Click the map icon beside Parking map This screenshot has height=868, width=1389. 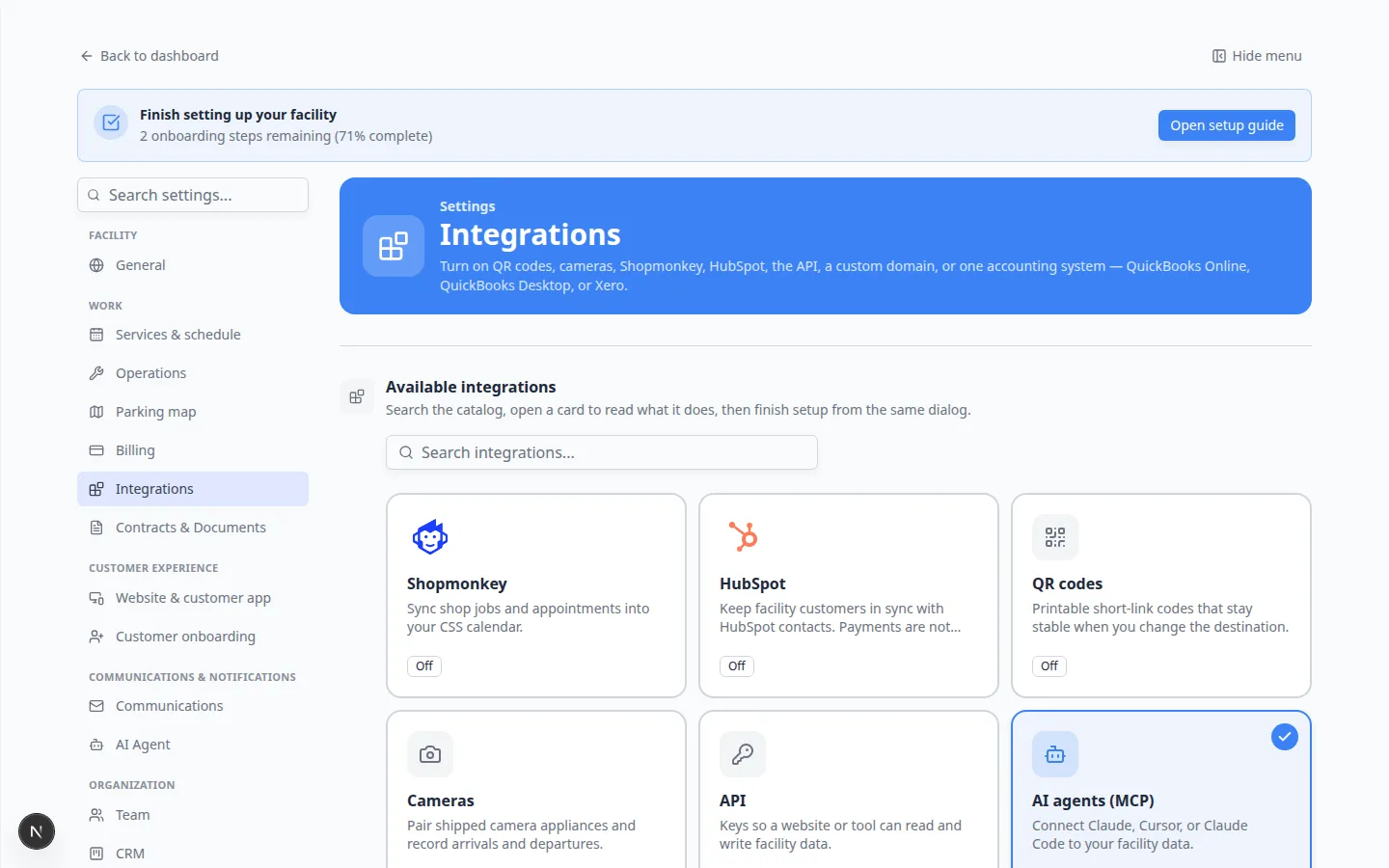pos(96,412)
